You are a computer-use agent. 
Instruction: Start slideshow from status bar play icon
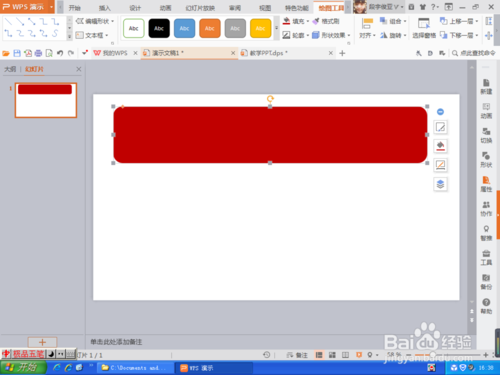(x=359, y=355)
